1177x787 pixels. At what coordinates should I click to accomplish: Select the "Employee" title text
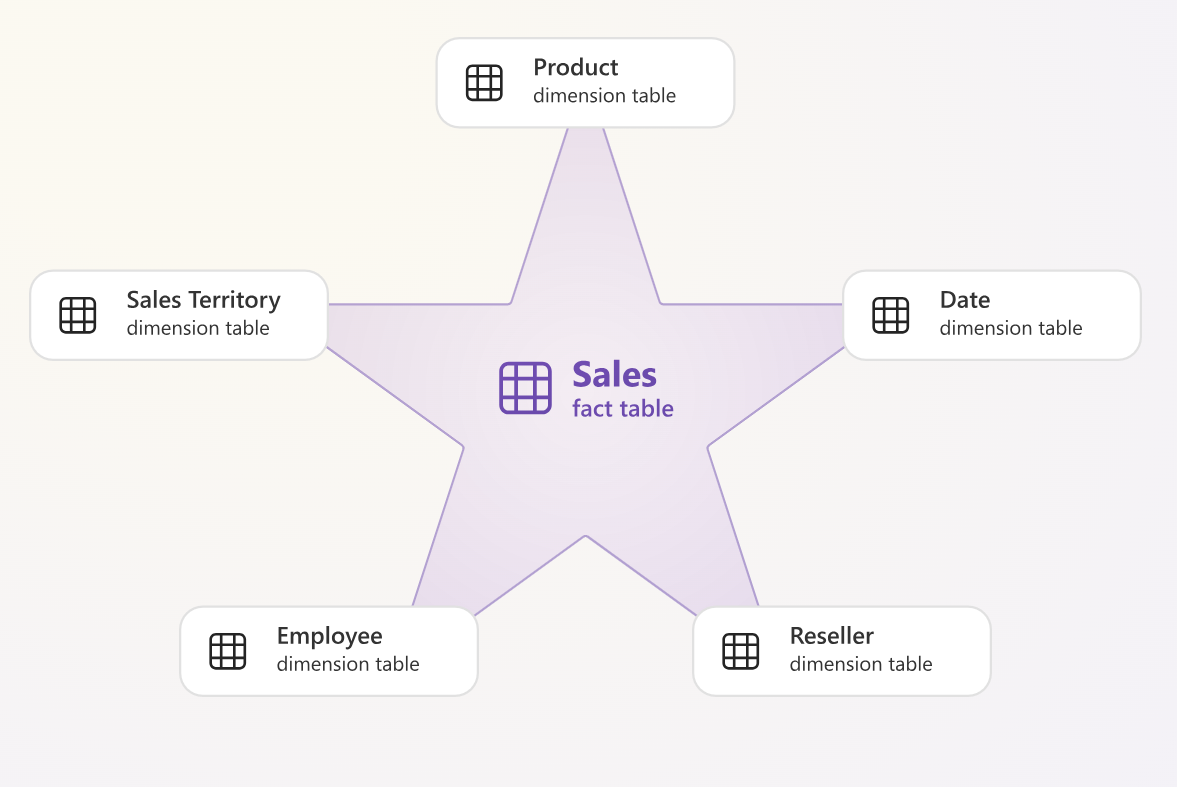(x=329, y=636)
